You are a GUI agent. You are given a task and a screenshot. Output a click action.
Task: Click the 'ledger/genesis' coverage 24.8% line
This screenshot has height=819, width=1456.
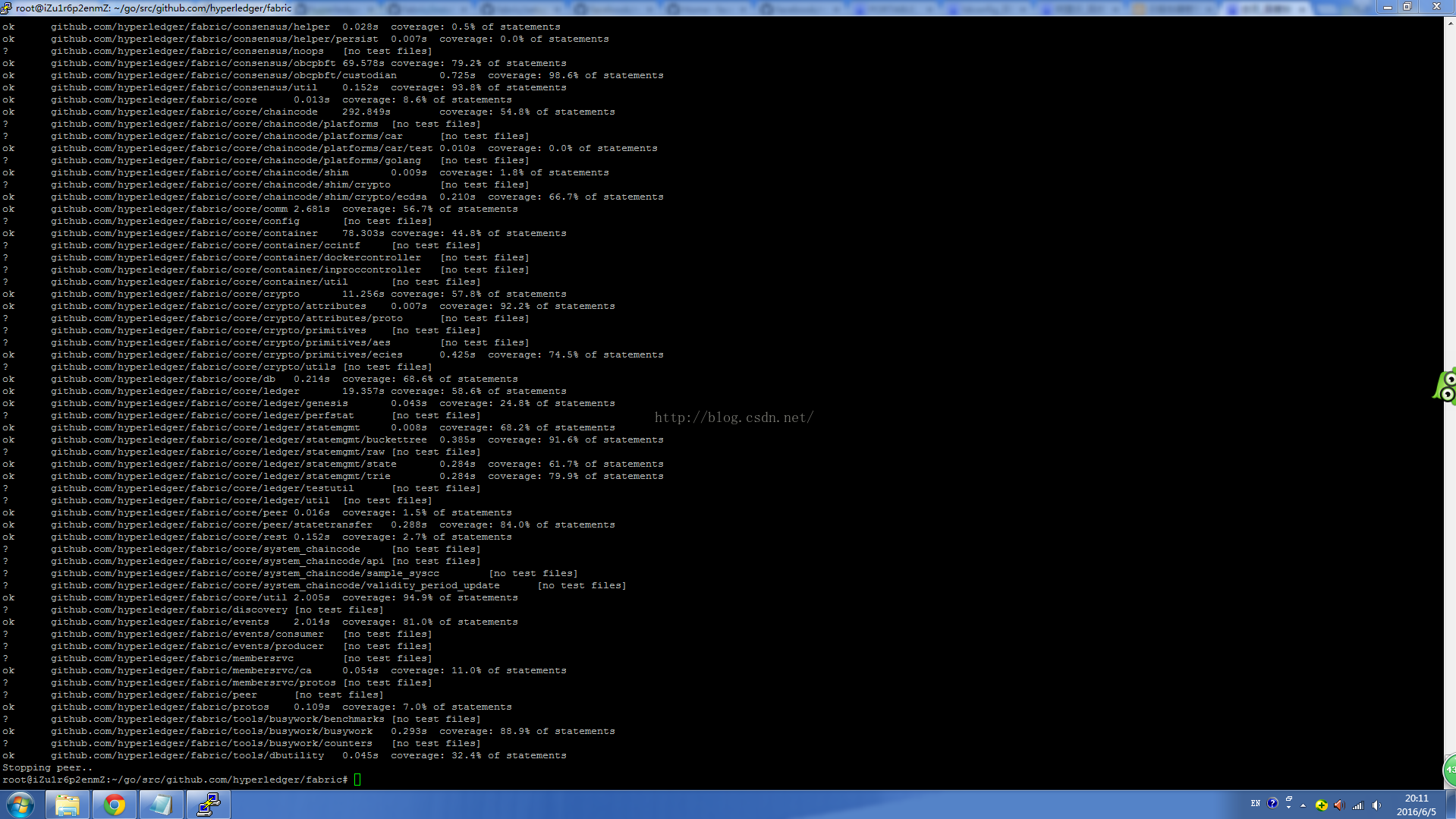coord(309,403)
